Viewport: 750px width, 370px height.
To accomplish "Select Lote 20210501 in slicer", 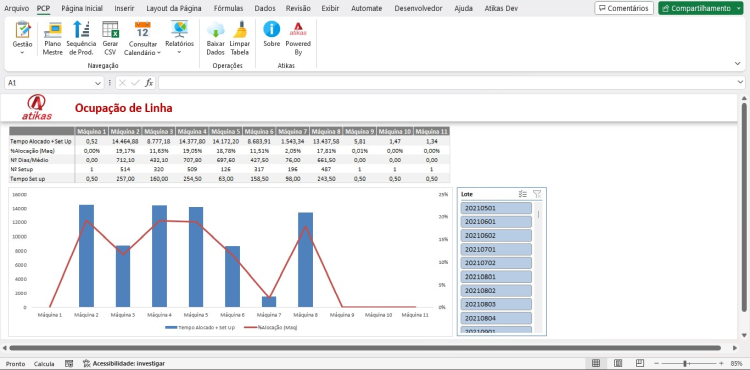I will click(x=496, y=208).
